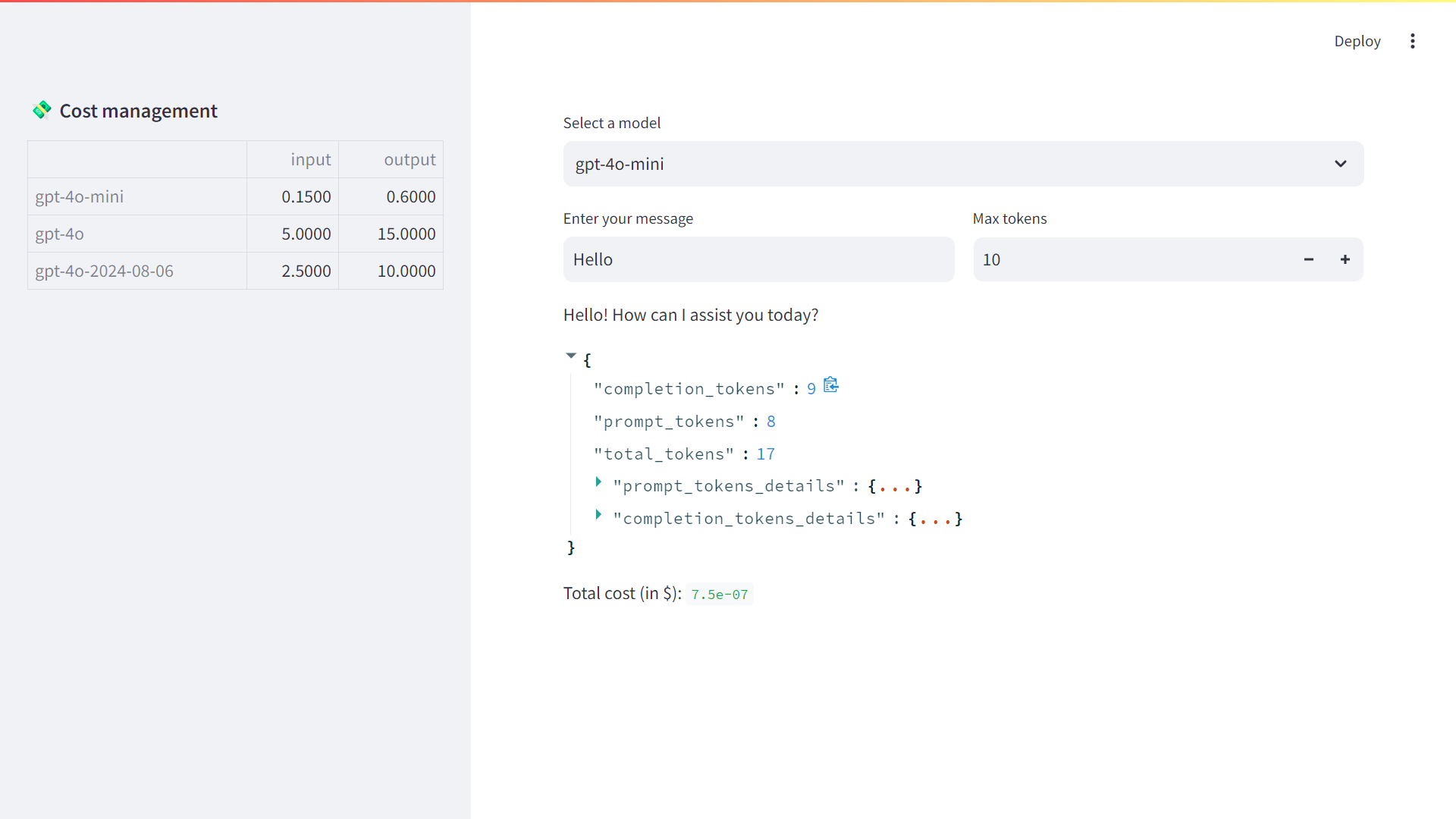This screenshot has width=1456, height=819.
Task: Select the 15.0000 output cost cell
Action: (391, 234)
